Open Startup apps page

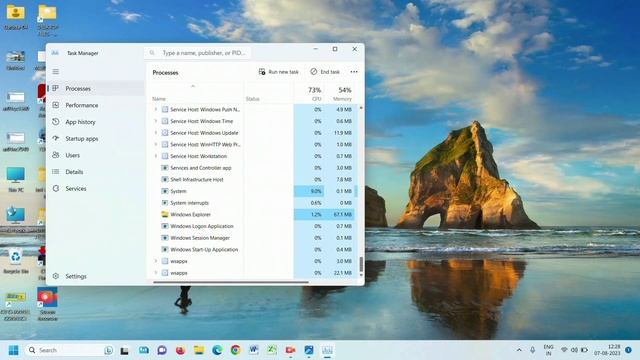pos(96,139)
